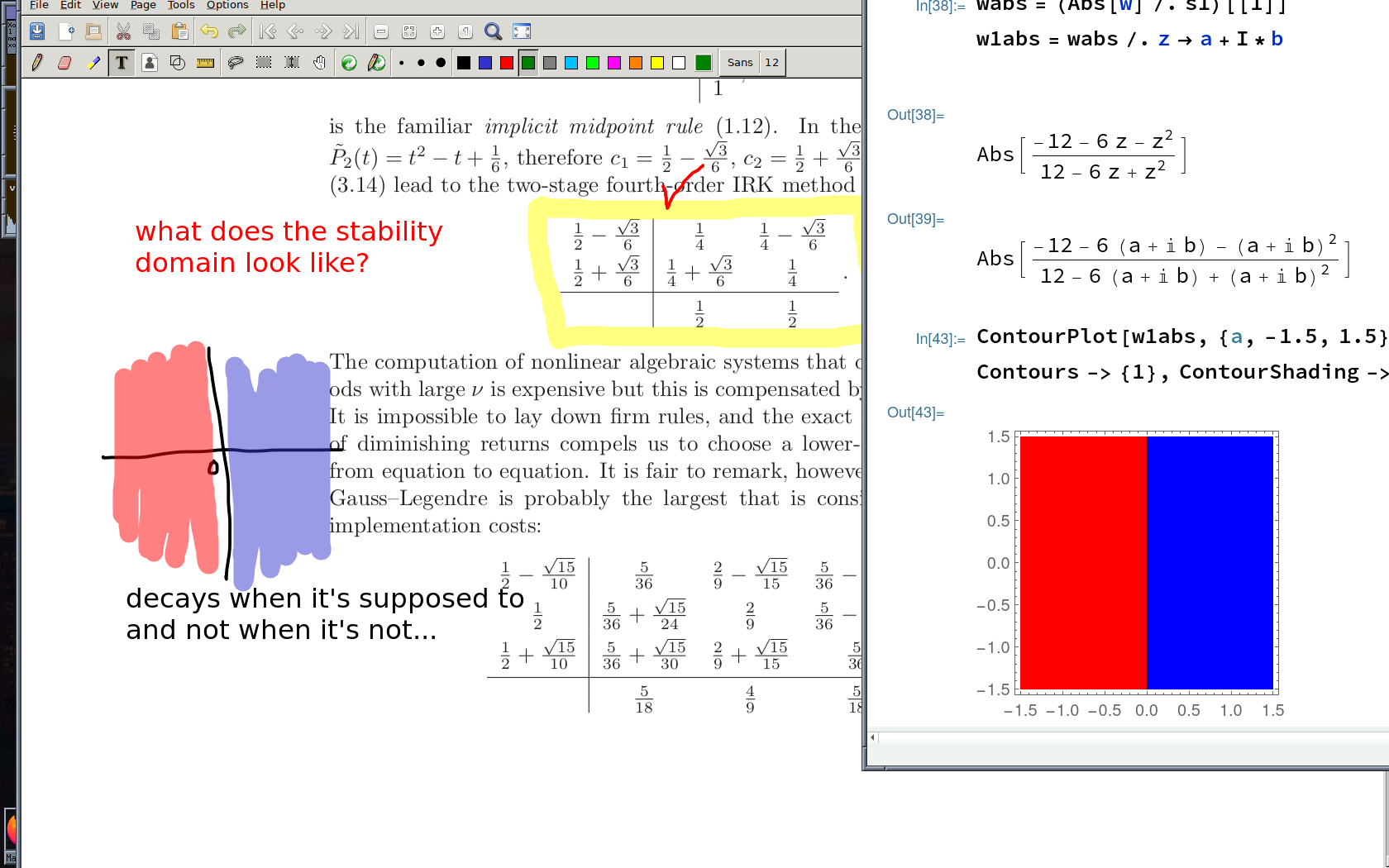The image size is (1389, 868).
Task: Jump to the last page icon
Action: 351,32
